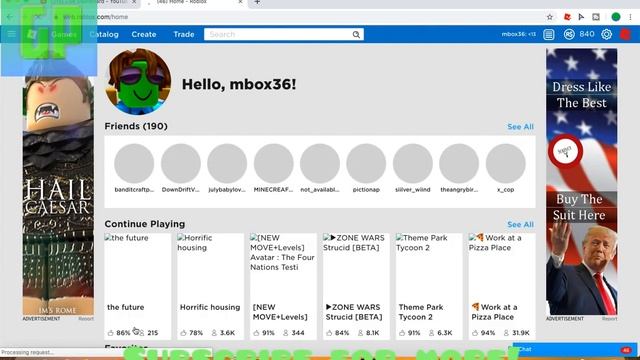Bookmark the page with the star icon
This screenshot has height=360, width=640.
point(550,17)
